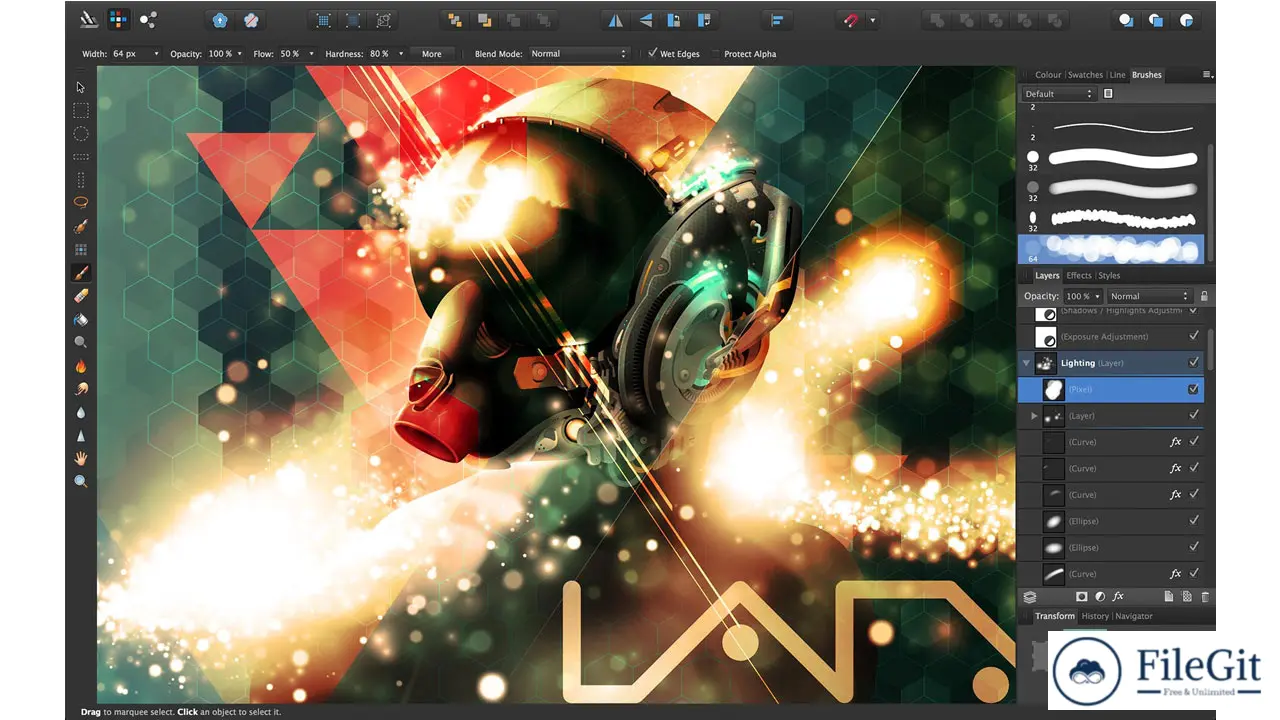Image resolution: width=1280 pixels, height=720 pixels.
Task: Select the Burn Brush flame tool
Action: click(x=81, y=367)
